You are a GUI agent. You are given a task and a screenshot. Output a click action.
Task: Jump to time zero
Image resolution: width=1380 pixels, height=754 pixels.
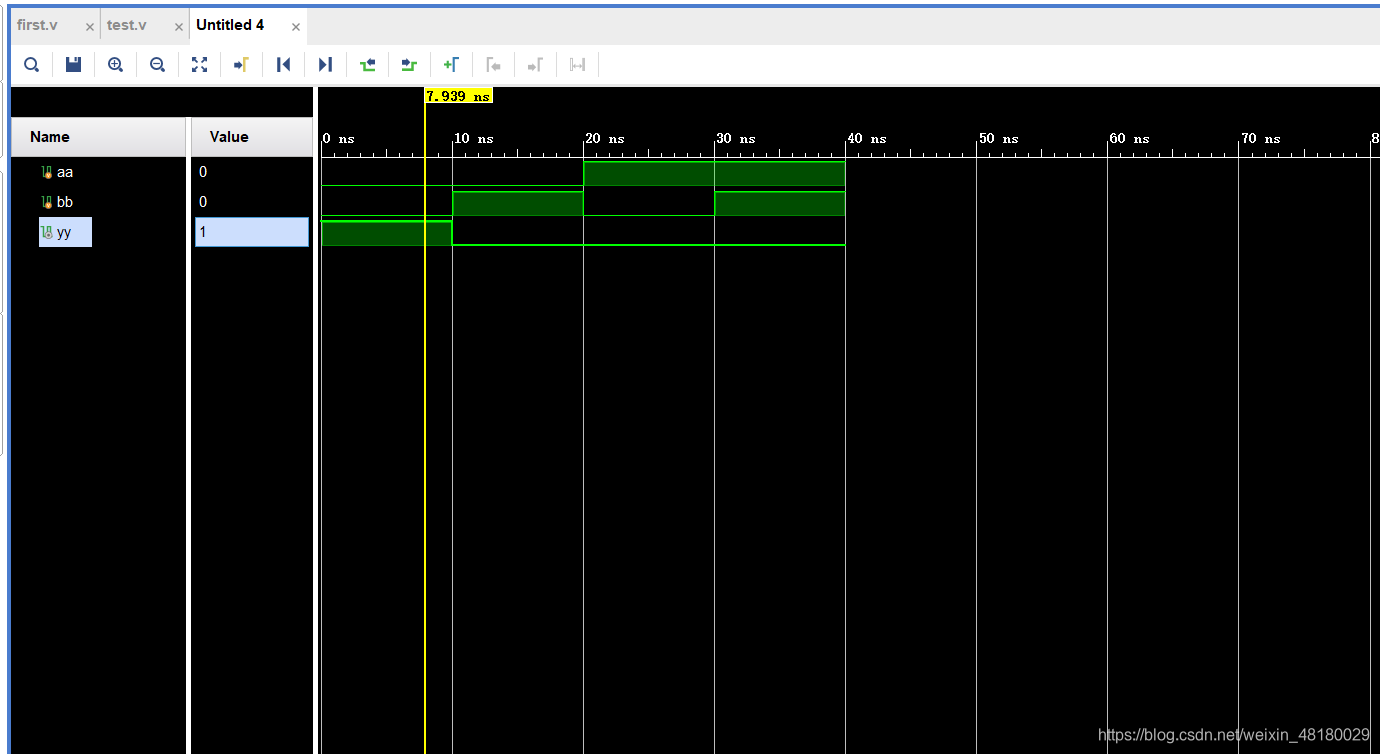[283, 65]
